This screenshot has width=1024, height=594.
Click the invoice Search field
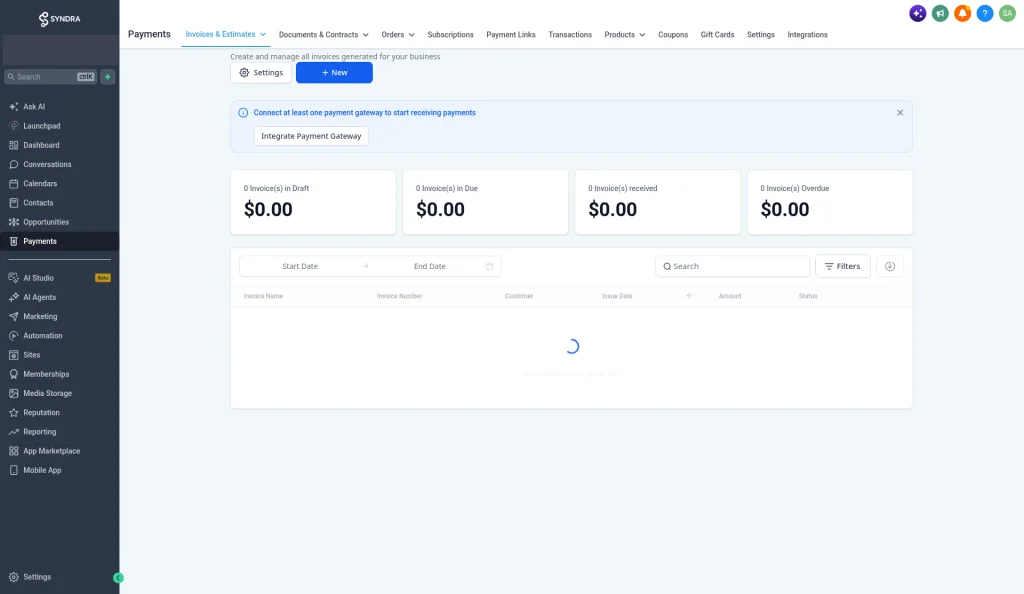pos(732,266)
